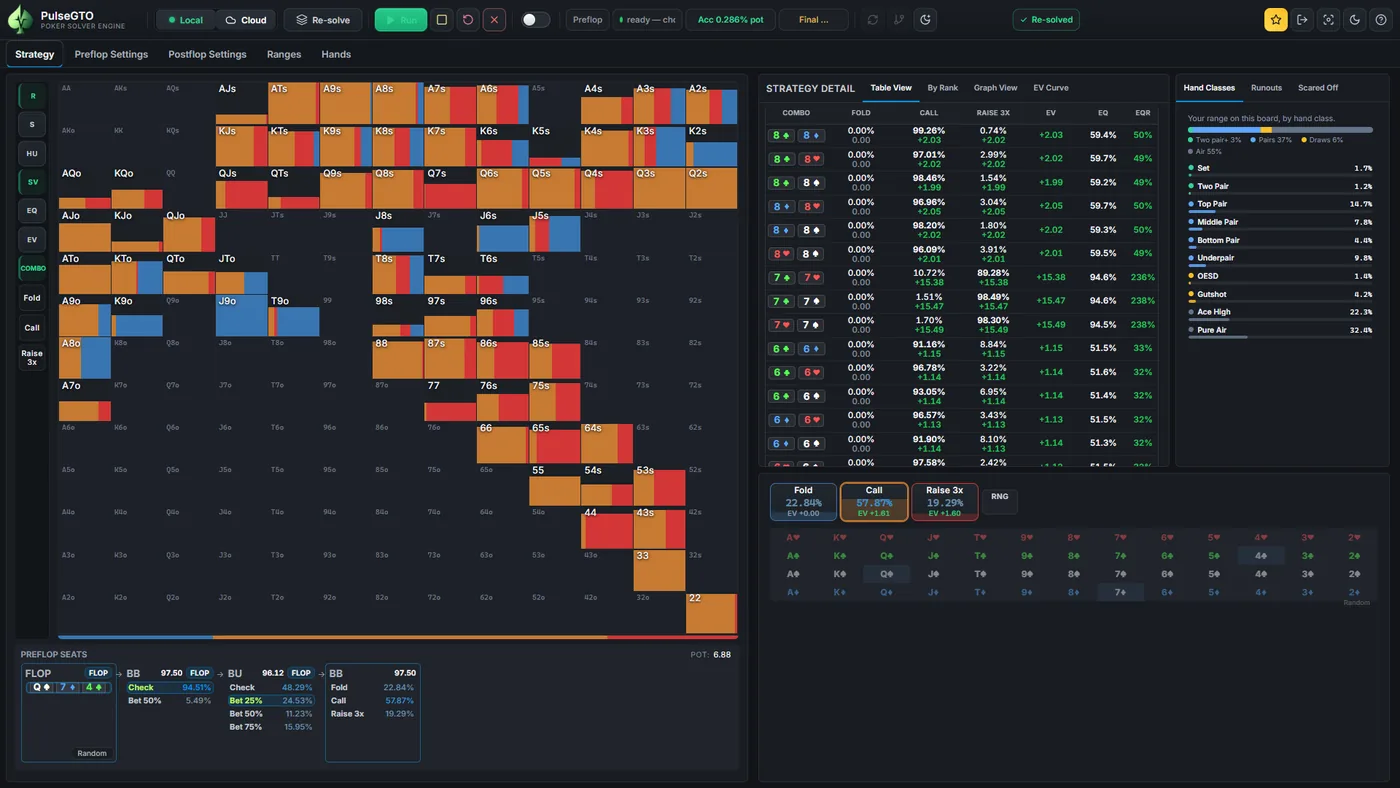This screenshot has width=1400, height=788.
Task: Click the Final status pill in toolbar
Action: coord(813,20)
